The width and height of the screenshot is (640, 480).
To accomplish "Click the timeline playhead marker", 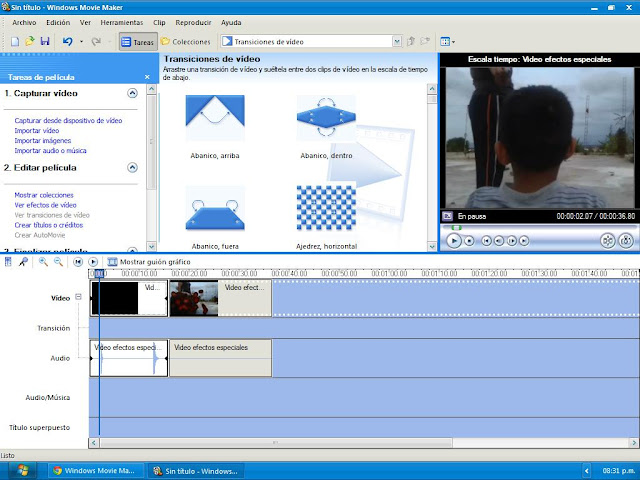I will pos(99,274).
